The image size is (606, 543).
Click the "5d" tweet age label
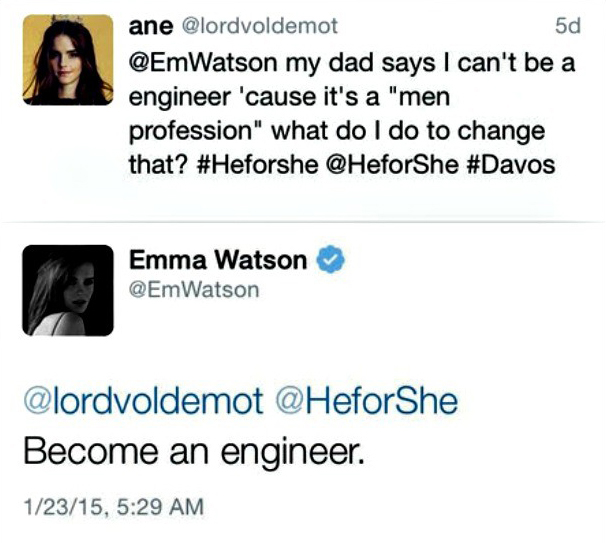pyautogui.click(x=568, y=26)
